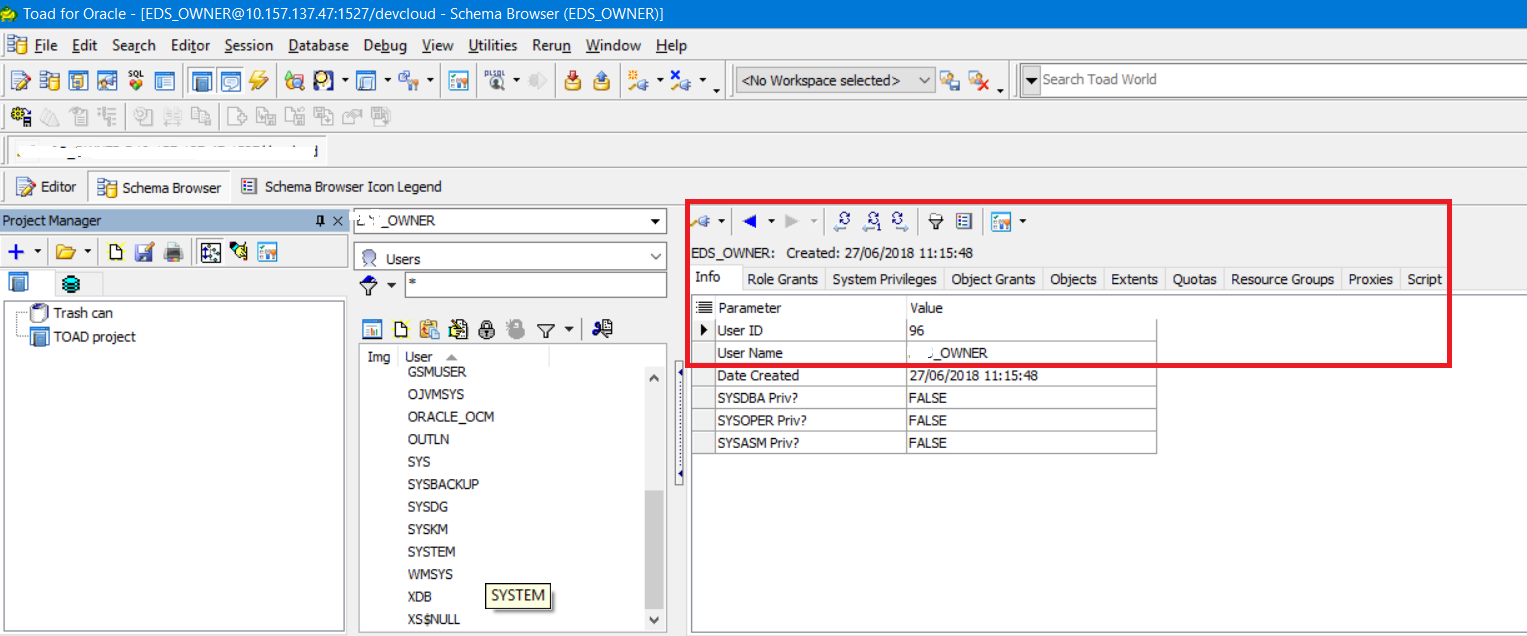The image size is (1527, 636).
Task: Expand the blue plus add dropdown arrow
Action: [x=38, y=251]
